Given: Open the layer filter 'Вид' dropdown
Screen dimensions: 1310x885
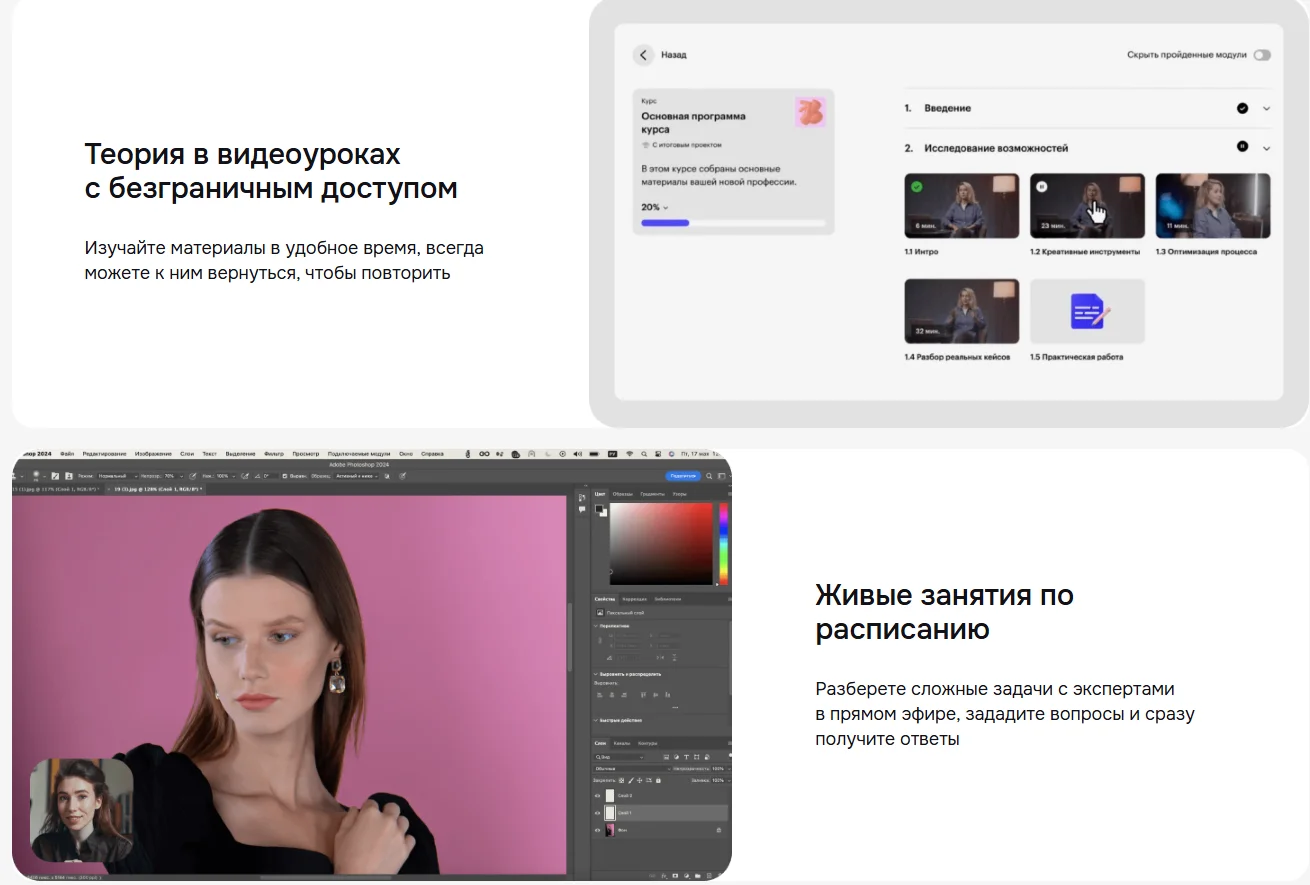Looking at the screenshot, I should click(620, 757).
